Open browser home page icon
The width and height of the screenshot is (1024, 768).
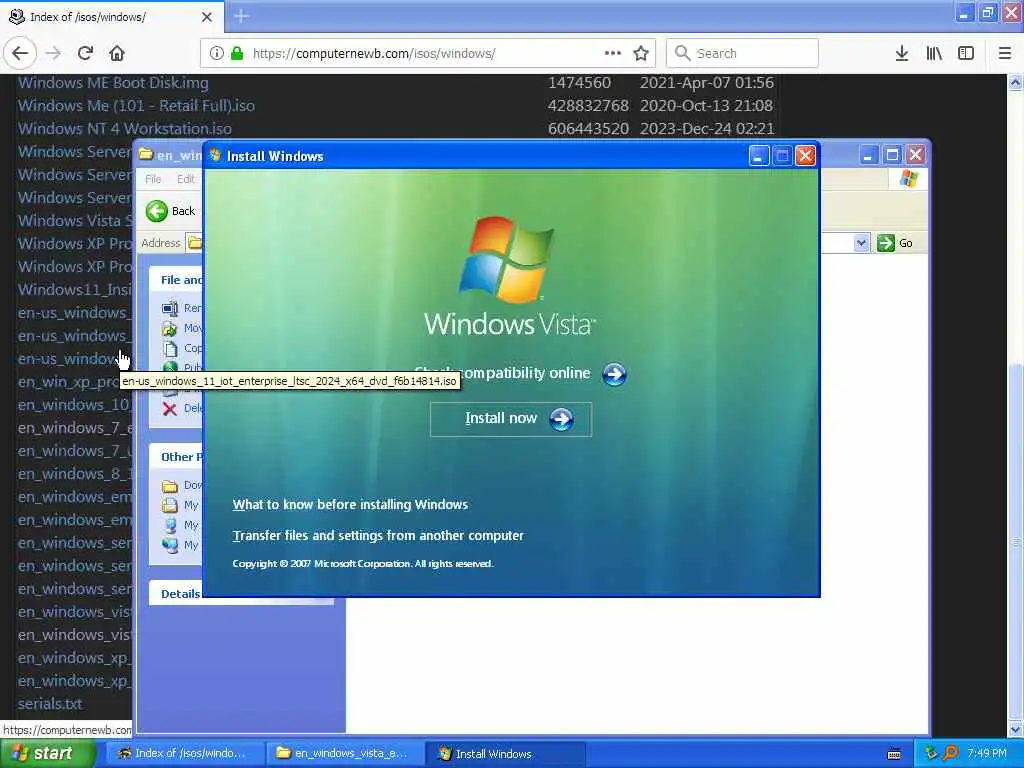(x=117, y=54)
